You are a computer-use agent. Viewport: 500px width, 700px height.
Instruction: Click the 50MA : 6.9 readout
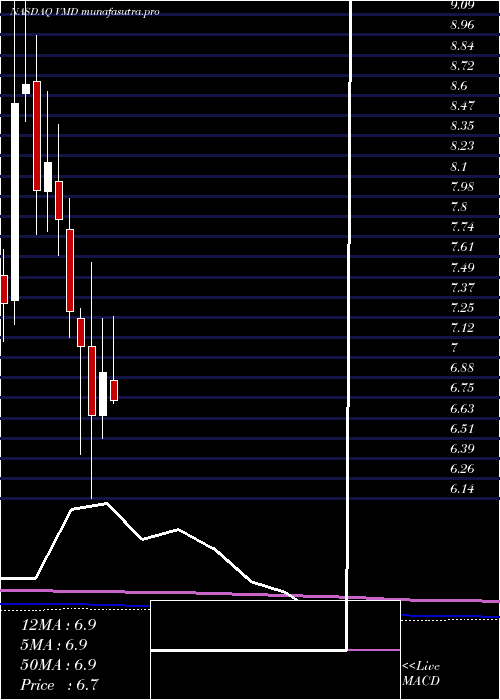(x=58, y=665)
